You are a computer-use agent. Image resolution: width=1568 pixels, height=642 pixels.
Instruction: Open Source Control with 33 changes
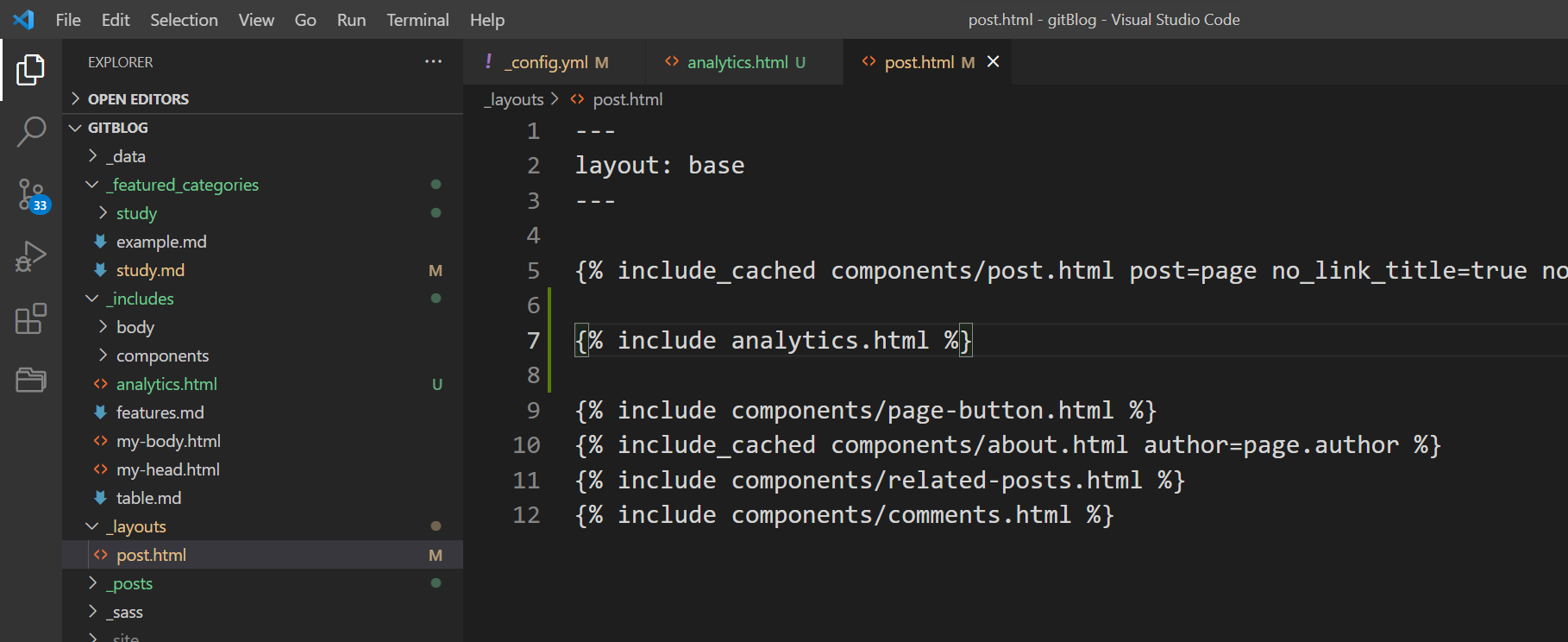tap(33, 196)
